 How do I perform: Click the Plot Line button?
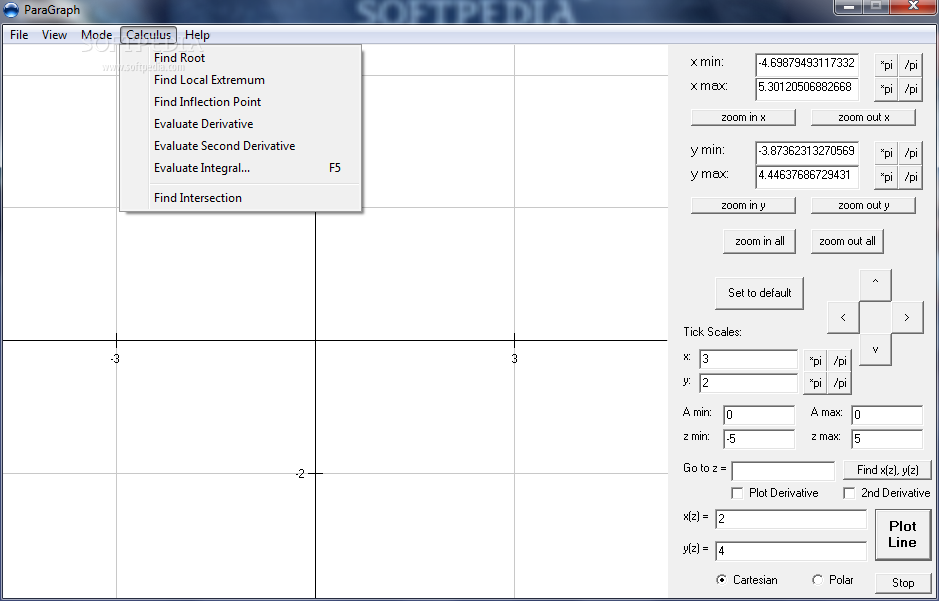pos(902,535)
